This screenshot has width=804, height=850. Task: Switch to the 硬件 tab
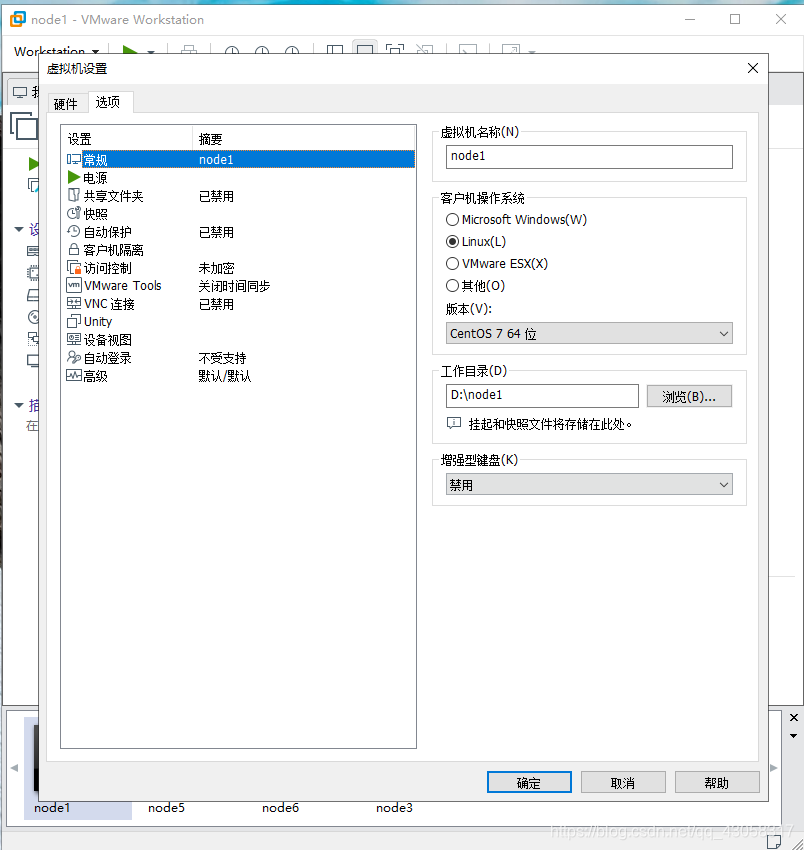(x=66, y=104)
